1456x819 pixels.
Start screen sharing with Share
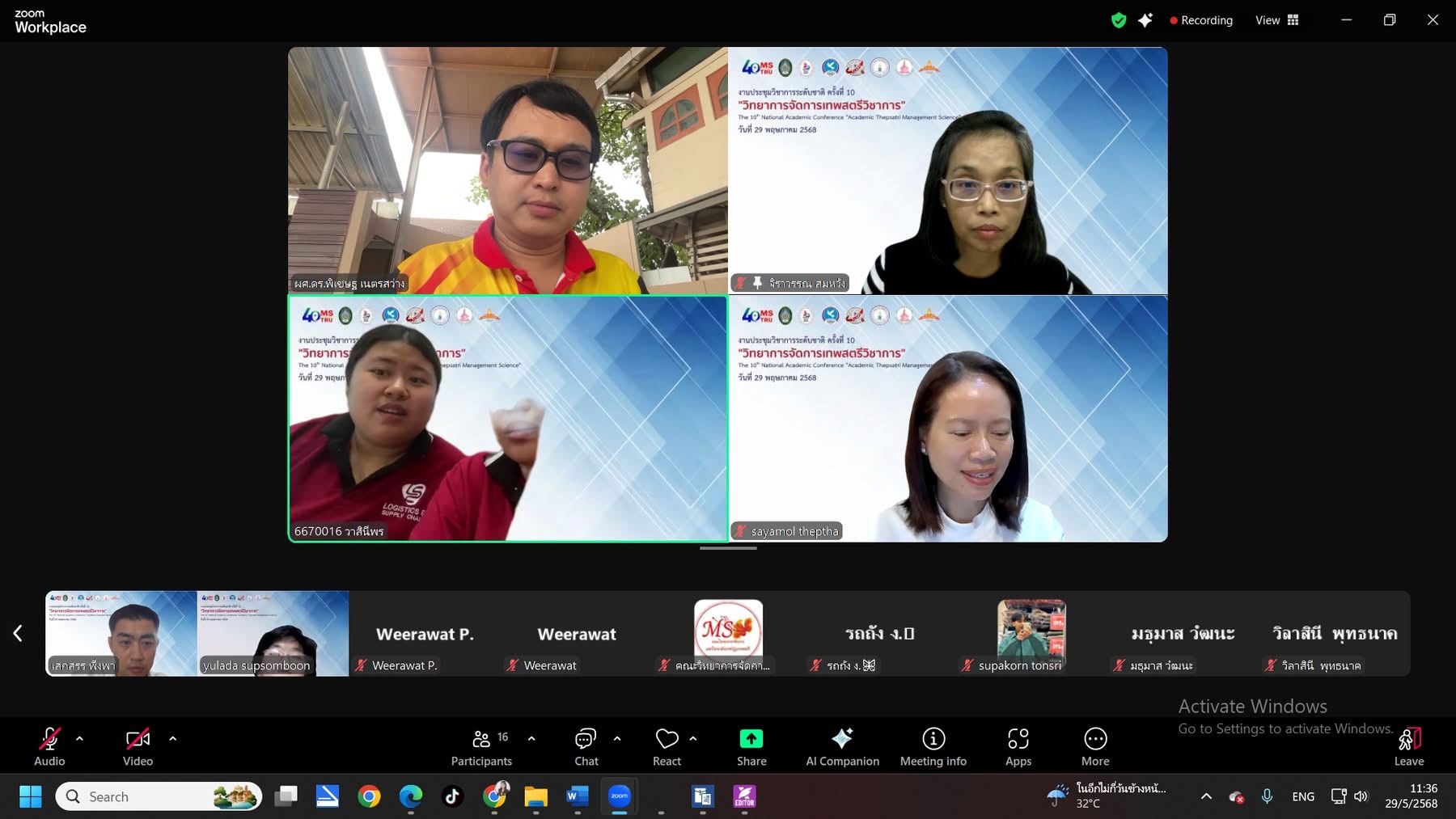(751, 747)
